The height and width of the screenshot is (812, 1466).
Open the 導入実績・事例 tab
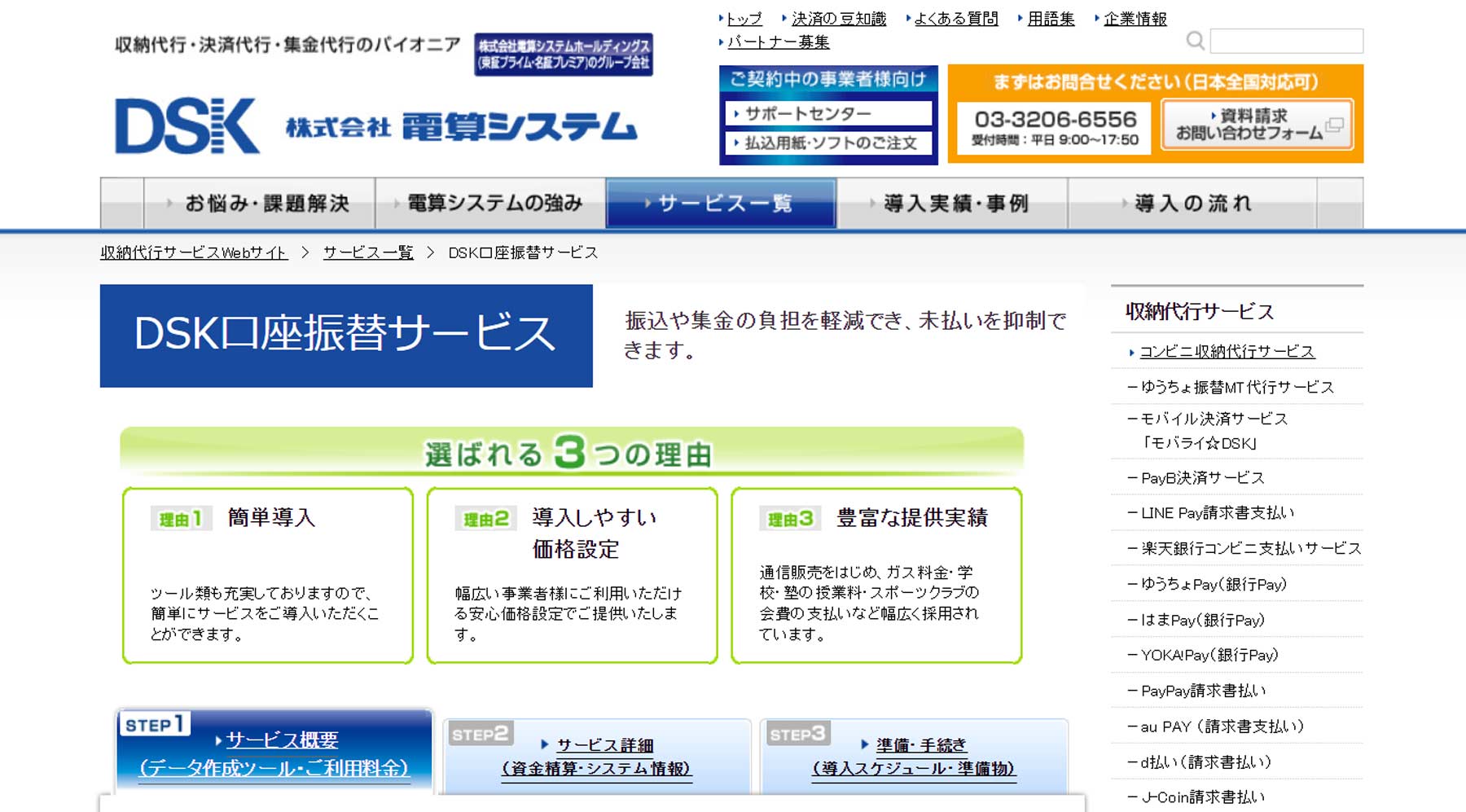click(x=955, y=204)
